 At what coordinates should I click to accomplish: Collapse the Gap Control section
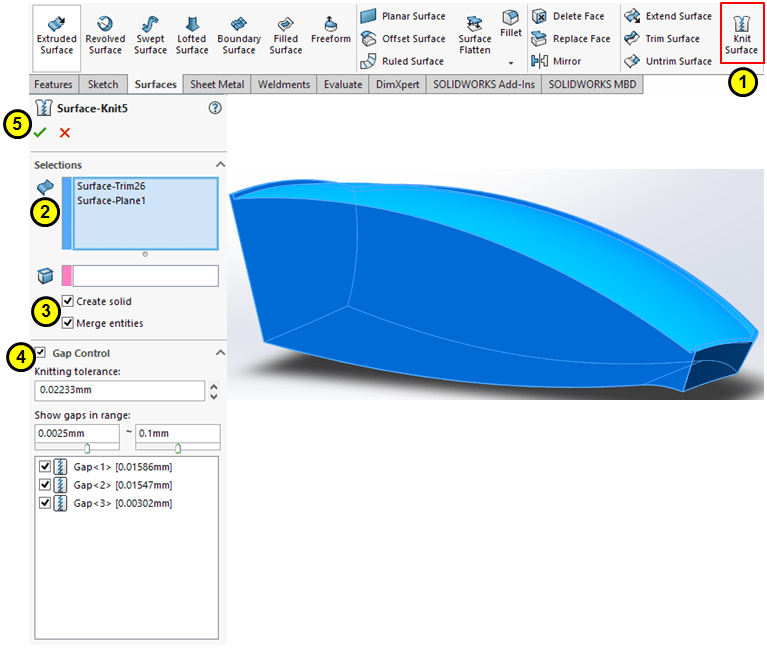coord(220,353)
